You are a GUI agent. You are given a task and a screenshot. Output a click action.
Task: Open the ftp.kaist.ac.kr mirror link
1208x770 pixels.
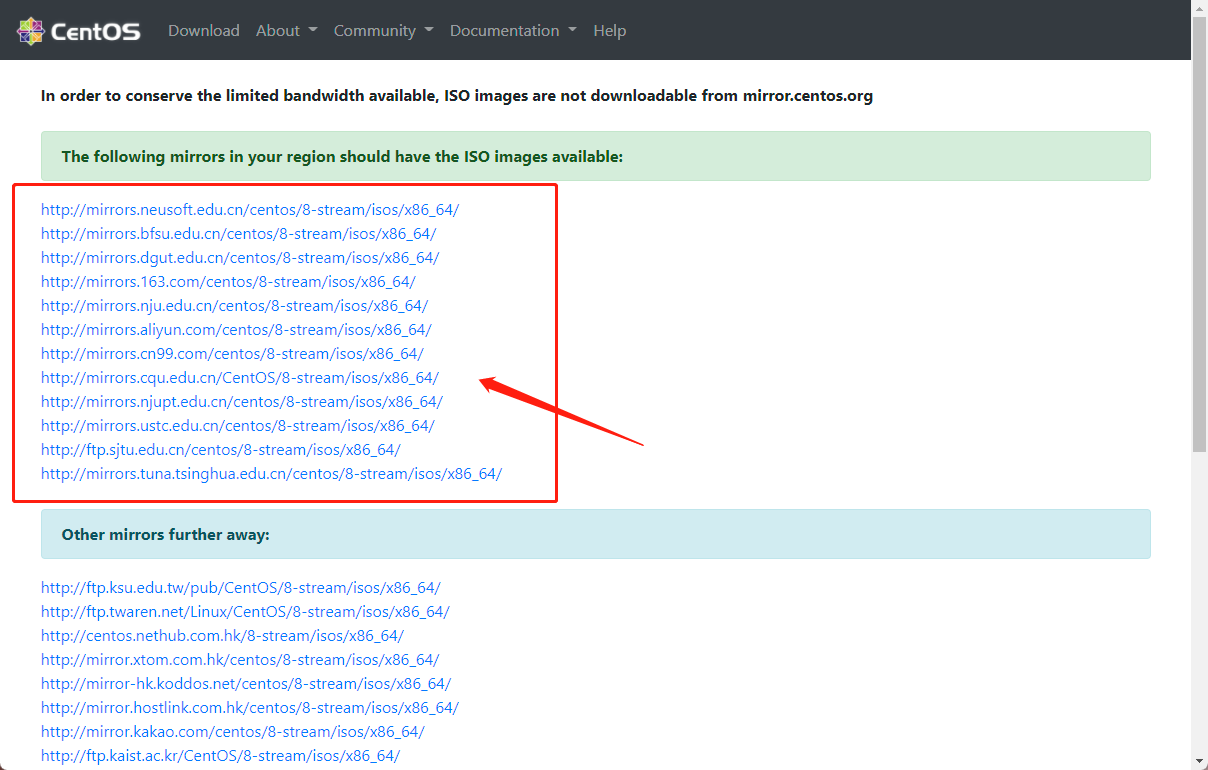click(221, 756)
